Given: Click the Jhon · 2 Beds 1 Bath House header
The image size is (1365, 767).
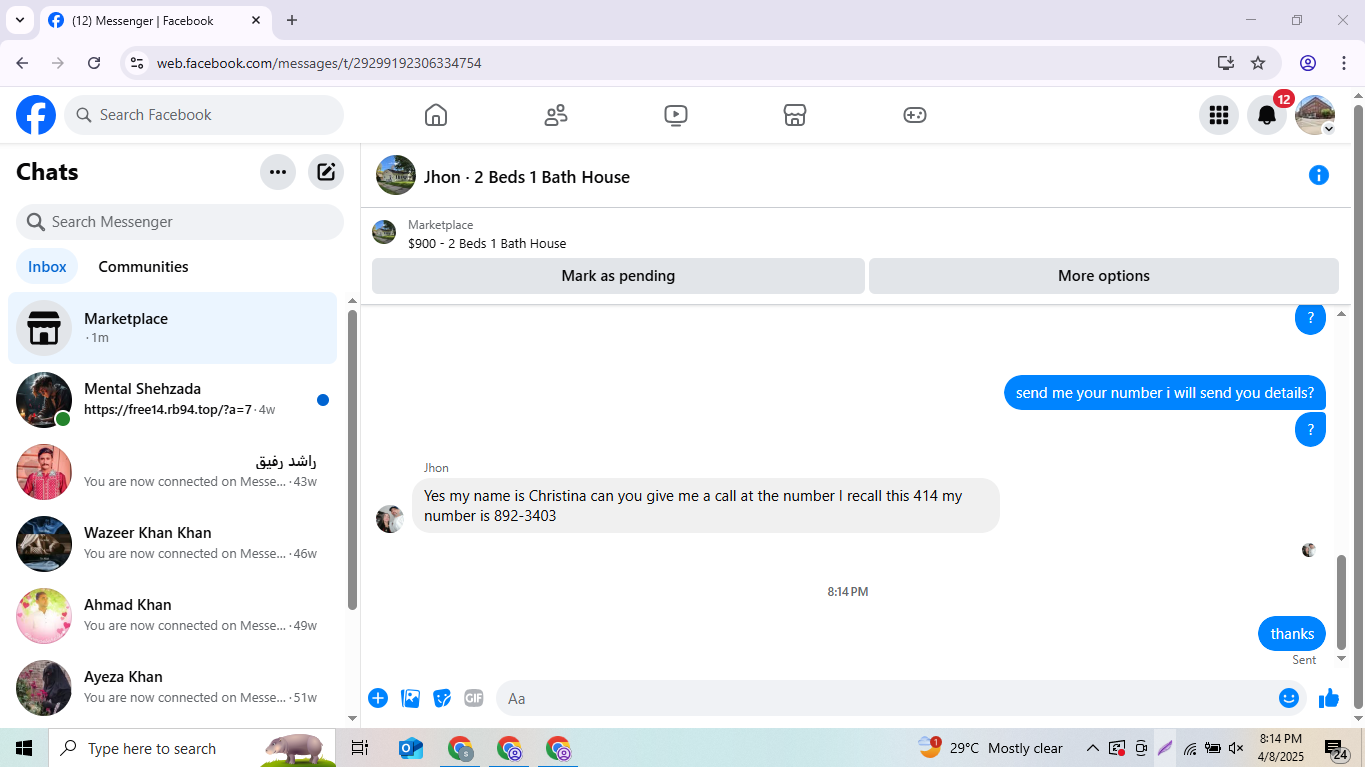Looking at the screenshot, I should tap(527, 177).
